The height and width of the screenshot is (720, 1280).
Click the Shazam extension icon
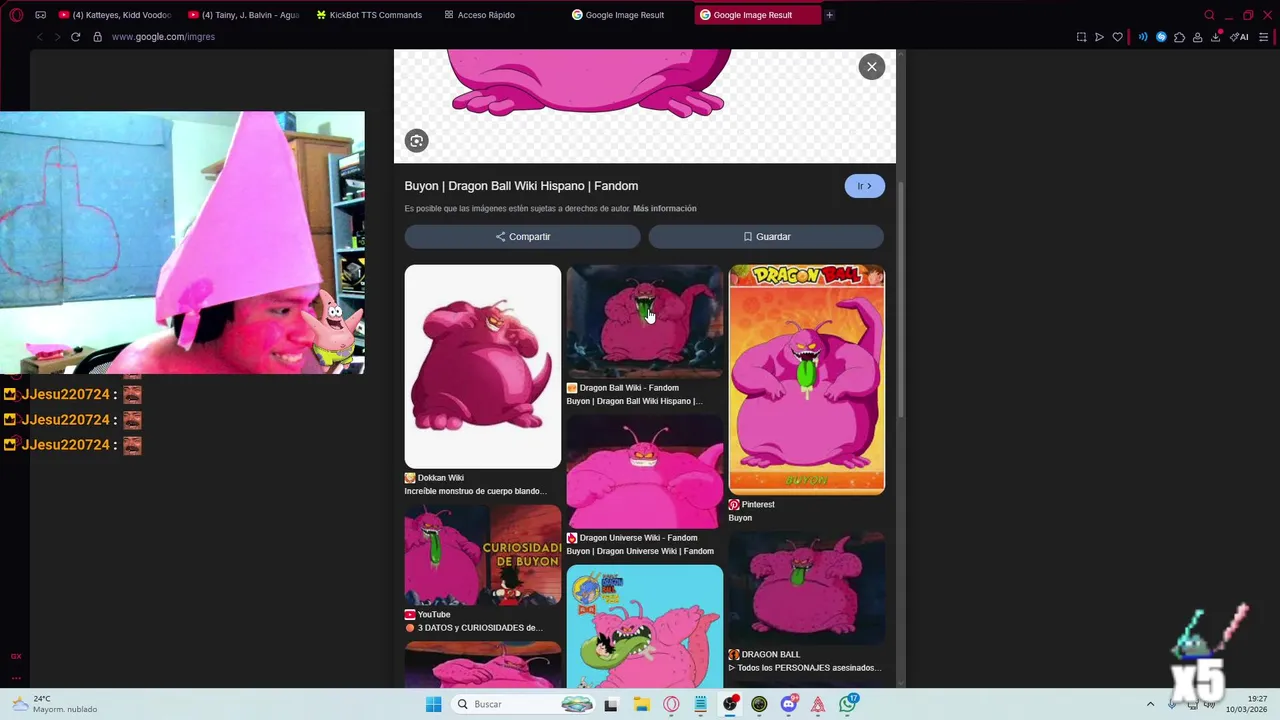1161,37
